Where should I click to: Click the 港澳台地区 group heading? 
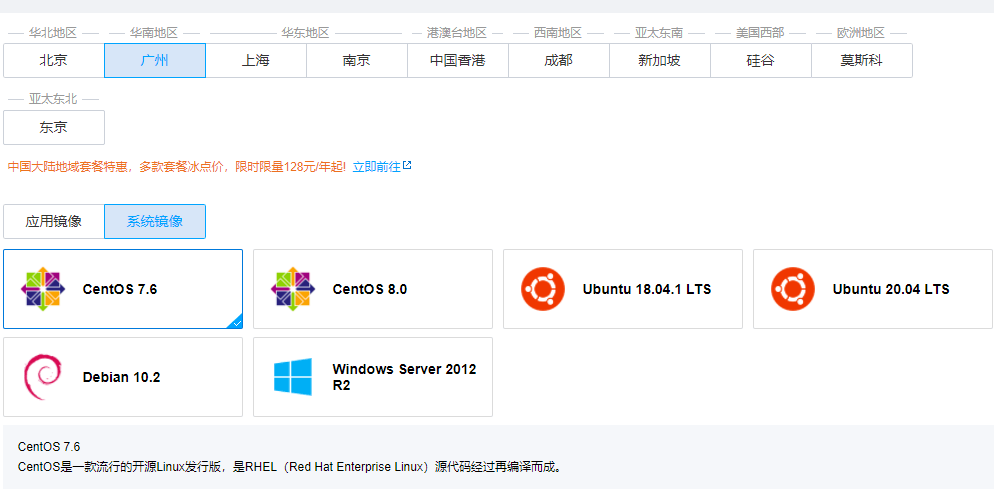[457, 32]
